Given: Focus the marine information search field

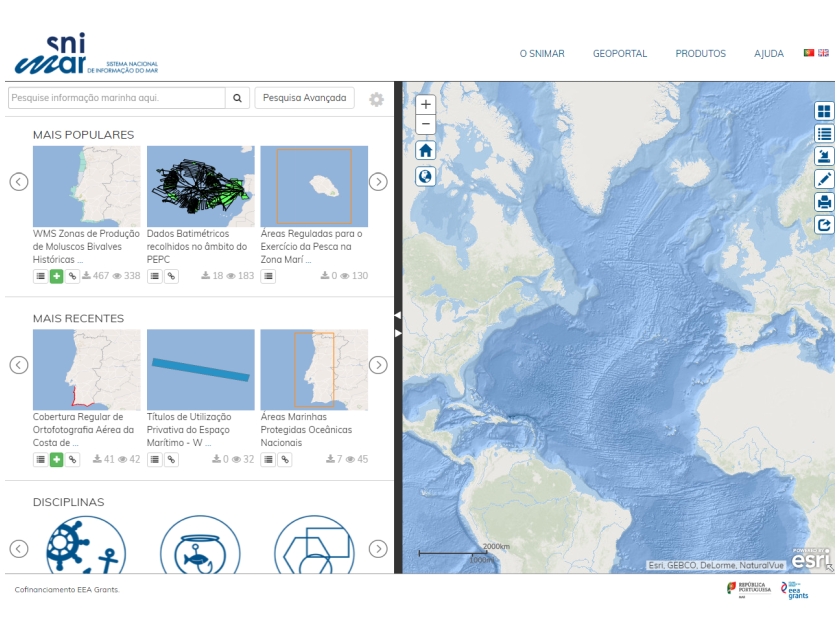Looking at the screenshot, I should [x=116, y=98].
